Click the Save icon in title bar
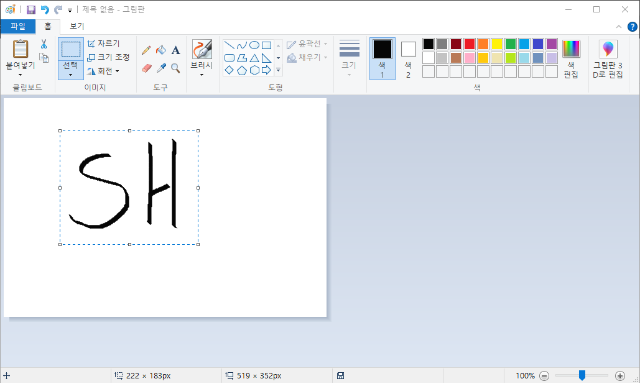 click(x=31, y=9)
